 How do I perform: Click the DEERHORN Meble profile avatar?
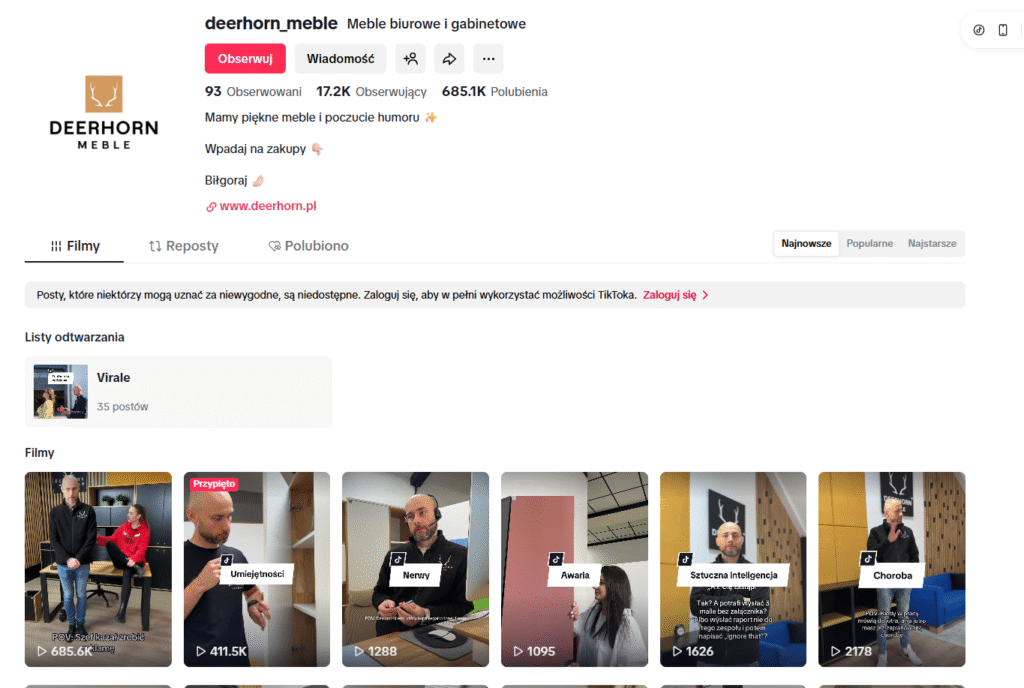tap(104, 112)
